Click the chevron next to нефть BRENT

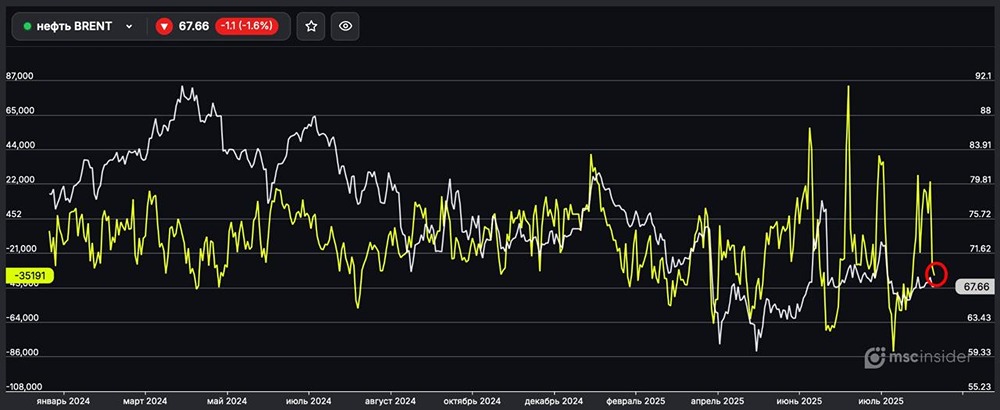[x=129, y=26]
